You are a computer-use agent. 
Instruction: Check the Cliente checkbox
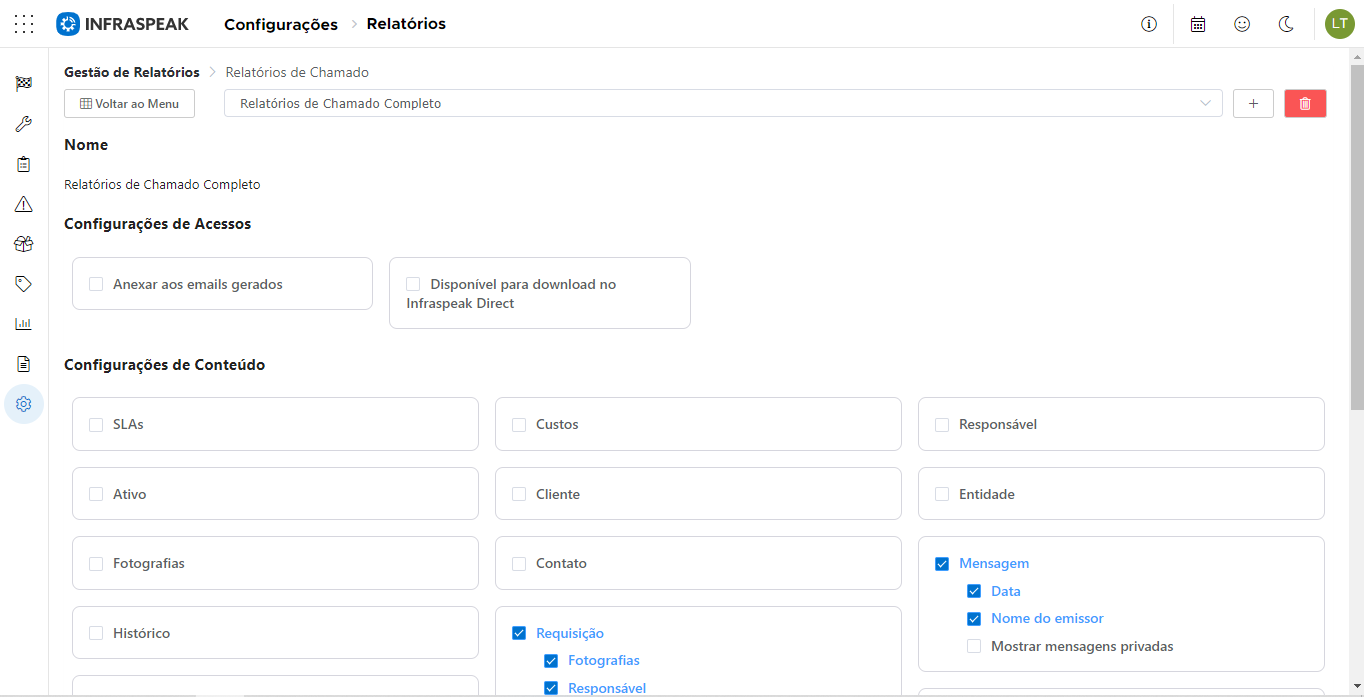click(519, 494)
